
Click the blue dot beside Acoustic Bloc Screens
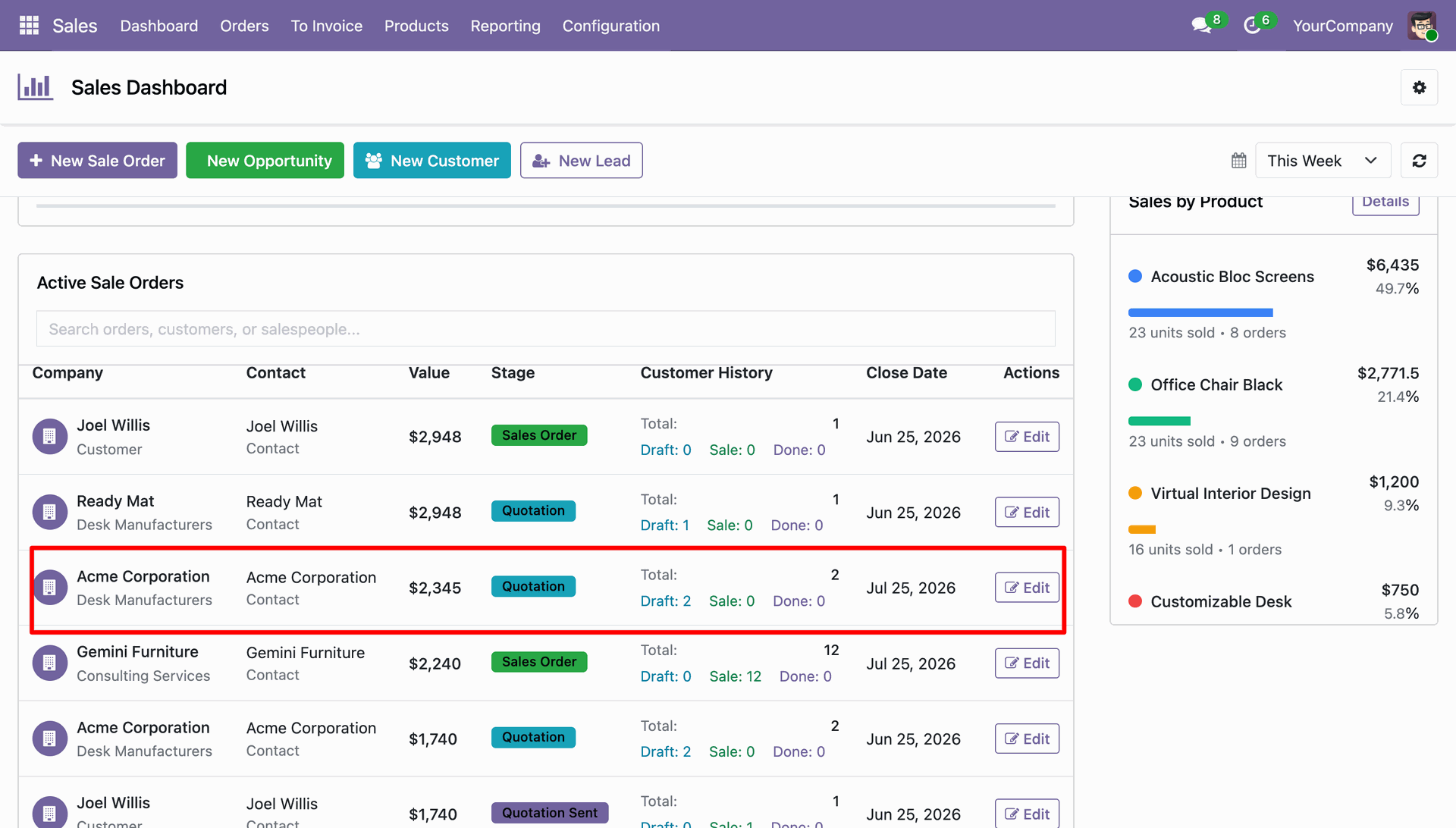tap(1135, 277)
